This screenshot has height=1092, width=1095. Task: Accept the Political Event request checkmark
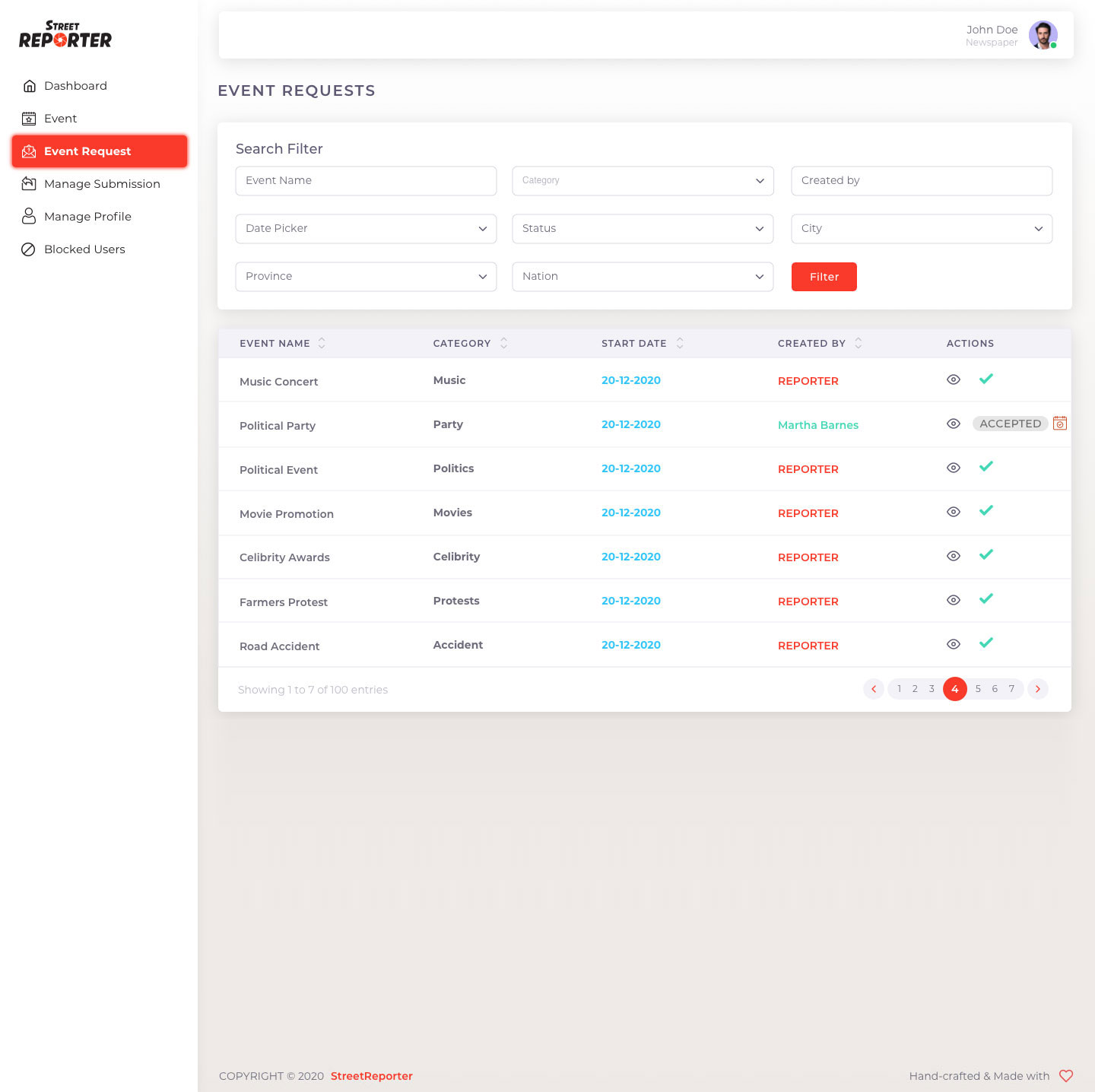986,467
